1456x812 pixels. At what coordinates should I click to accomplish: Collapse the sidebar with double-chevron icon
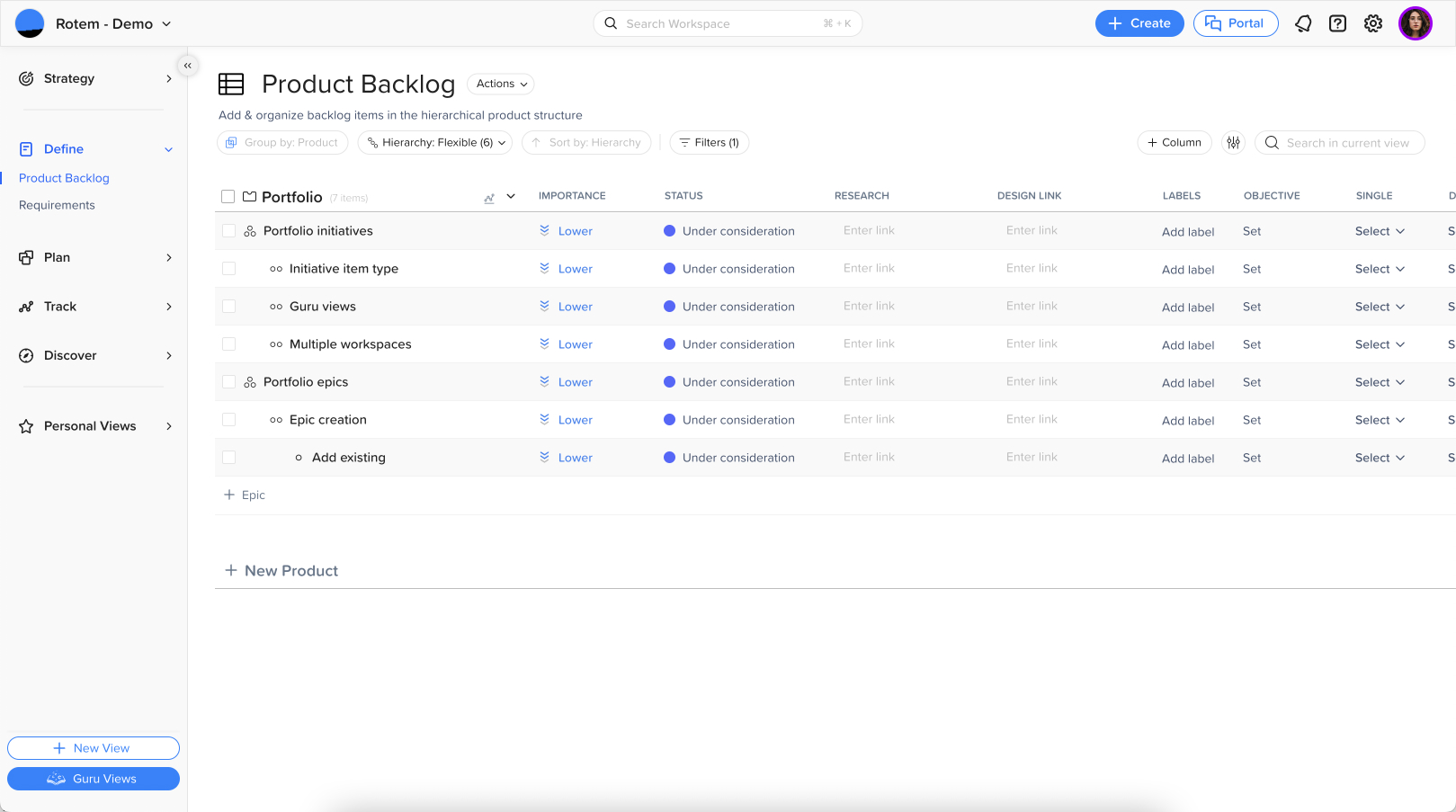click(x=187, y=66)
